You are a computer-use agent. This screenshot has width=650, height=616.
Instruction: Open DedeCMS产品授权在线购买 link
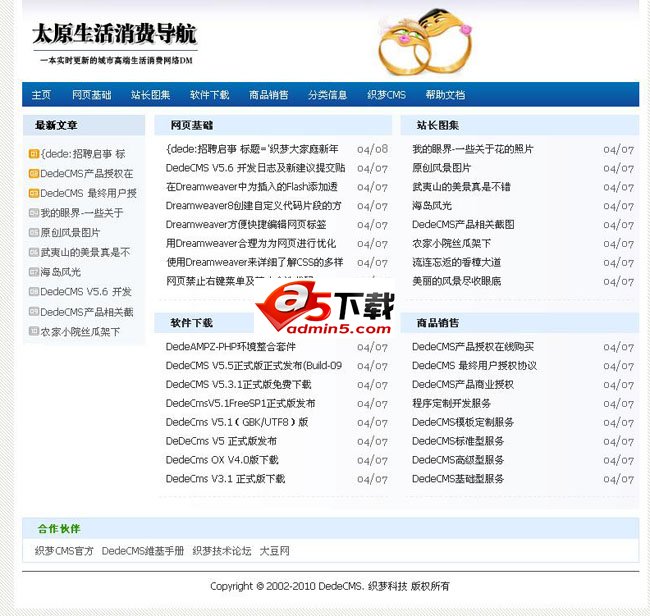473,347
